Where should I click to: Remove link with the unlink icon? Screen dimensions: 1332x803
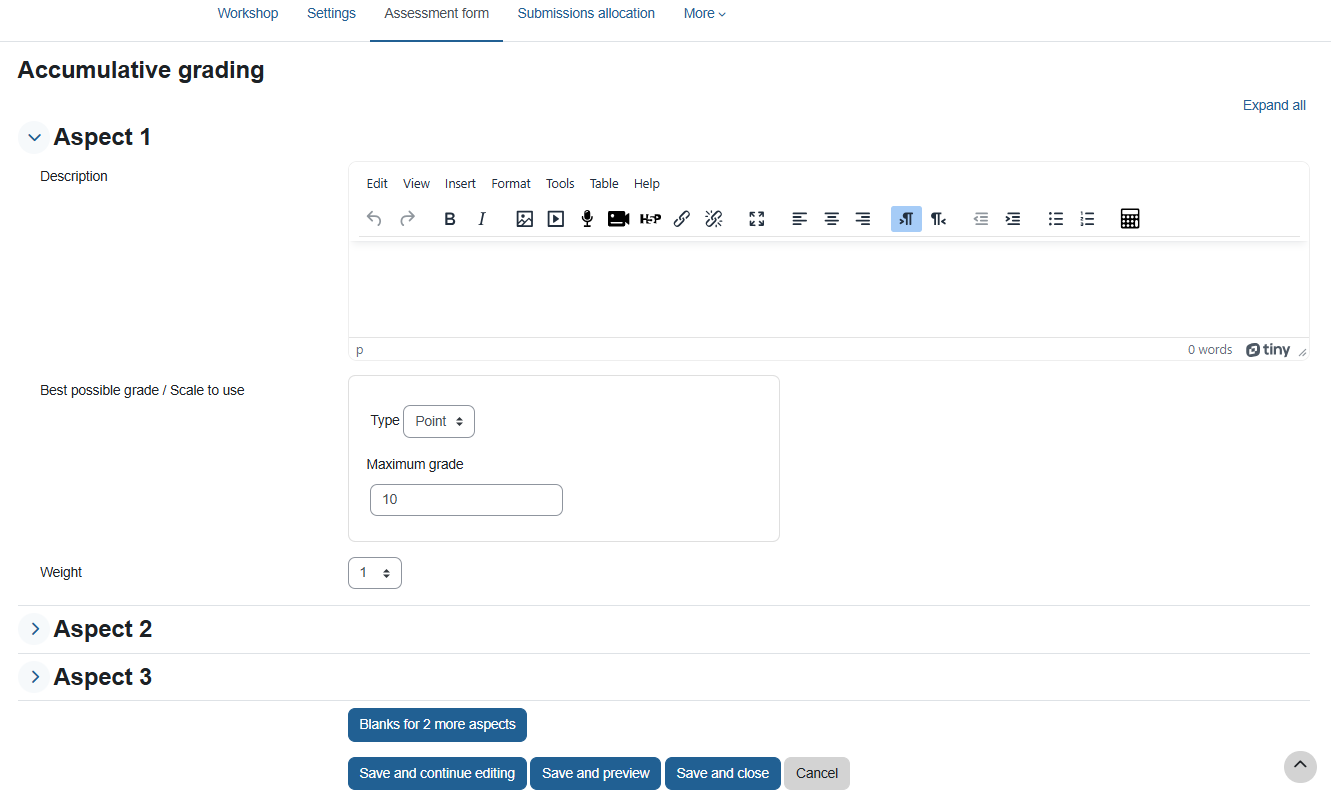click(714, 219)
